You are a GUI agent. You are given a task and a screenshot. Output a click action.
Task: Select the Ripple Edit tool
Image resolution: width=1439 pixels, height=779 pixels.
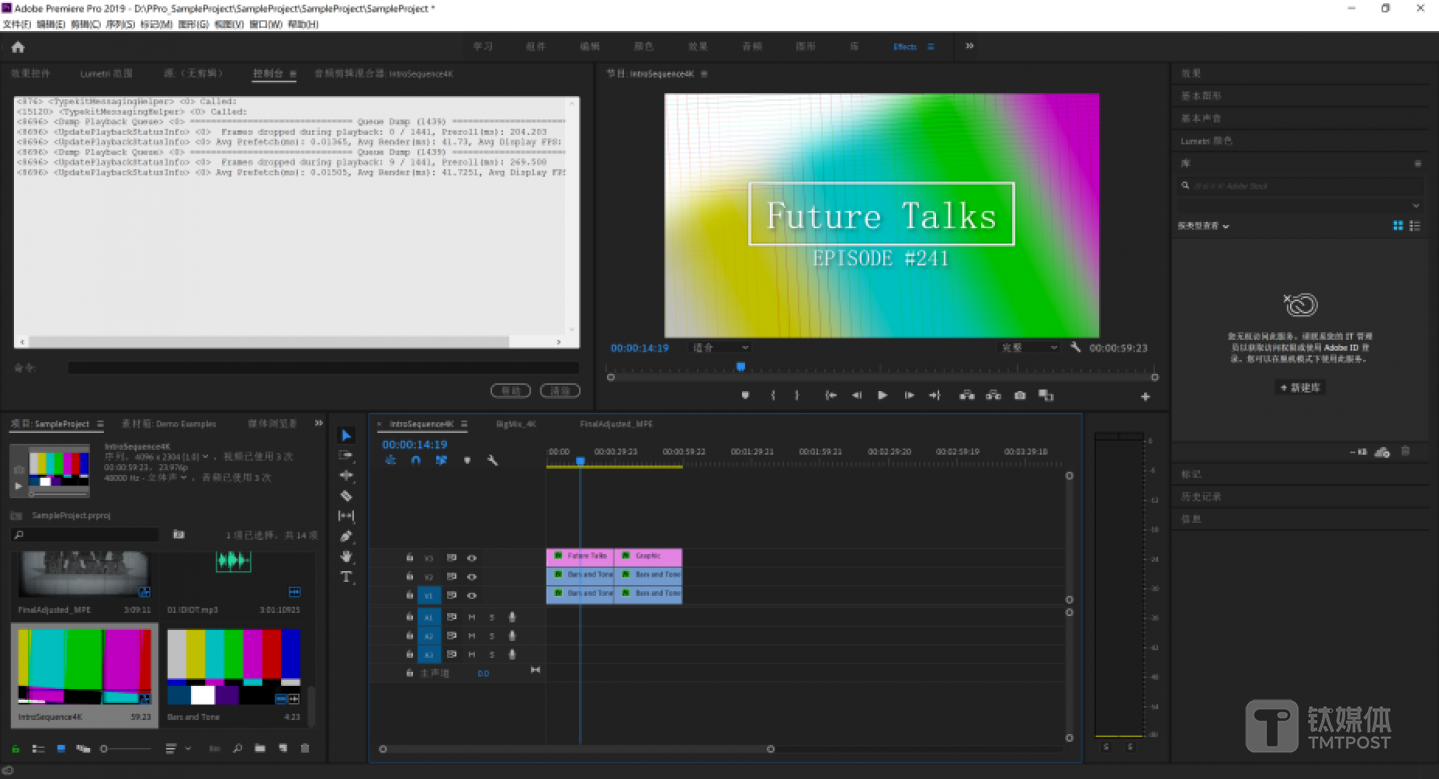pos(346,475)
